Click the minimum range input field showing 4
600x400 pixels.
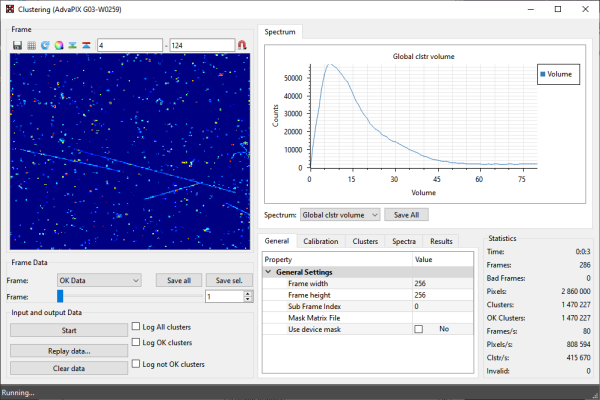point(130,45)
